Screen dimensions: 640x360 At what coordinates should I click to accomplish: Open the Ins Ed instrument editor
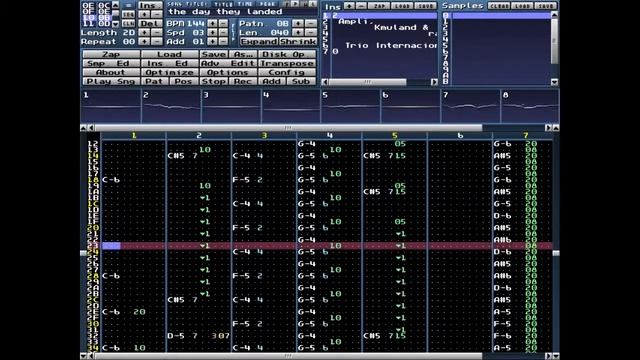point(169,63)
